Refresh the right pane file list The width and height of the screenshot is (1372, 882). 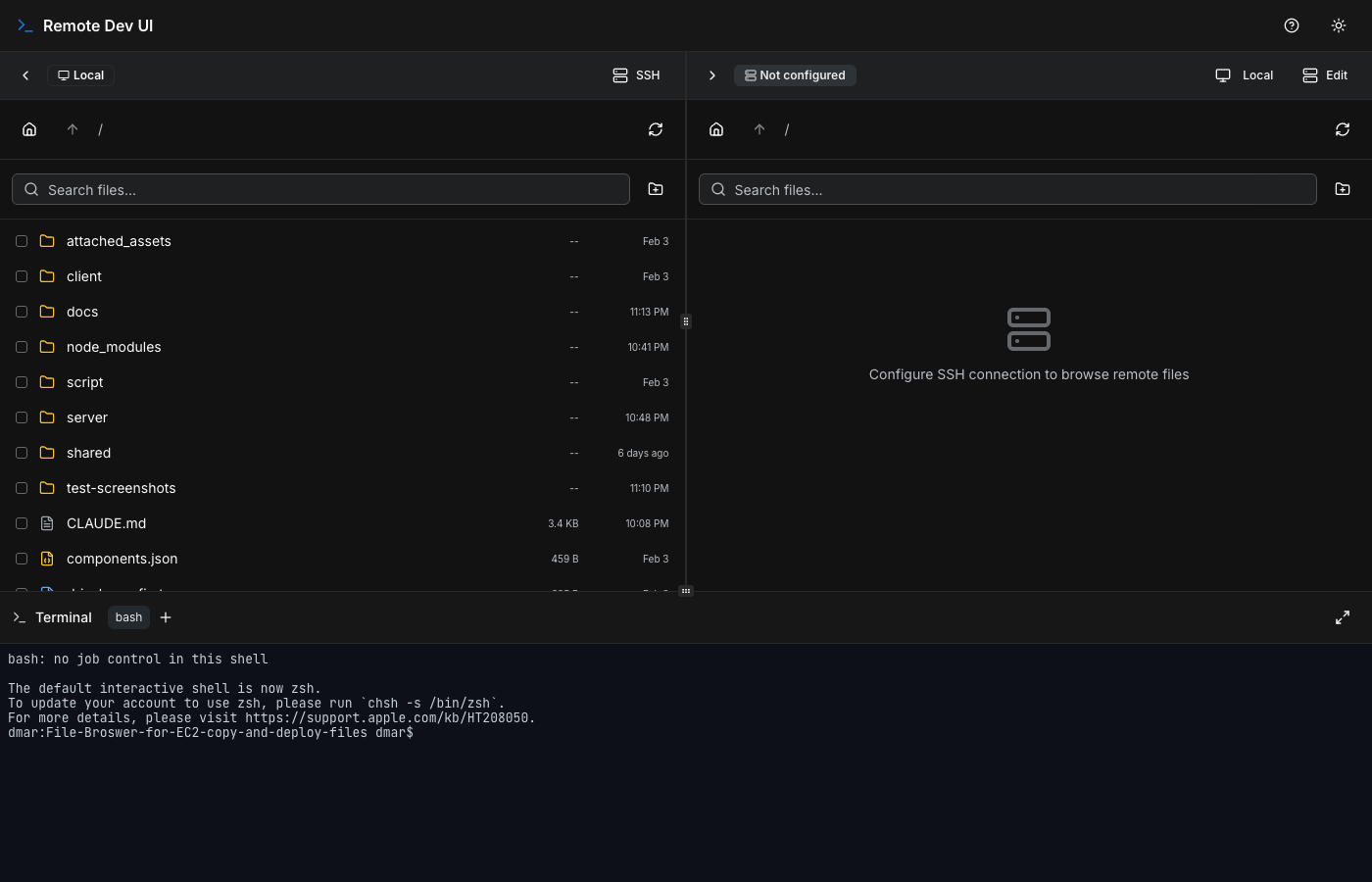click(1343, 129)
